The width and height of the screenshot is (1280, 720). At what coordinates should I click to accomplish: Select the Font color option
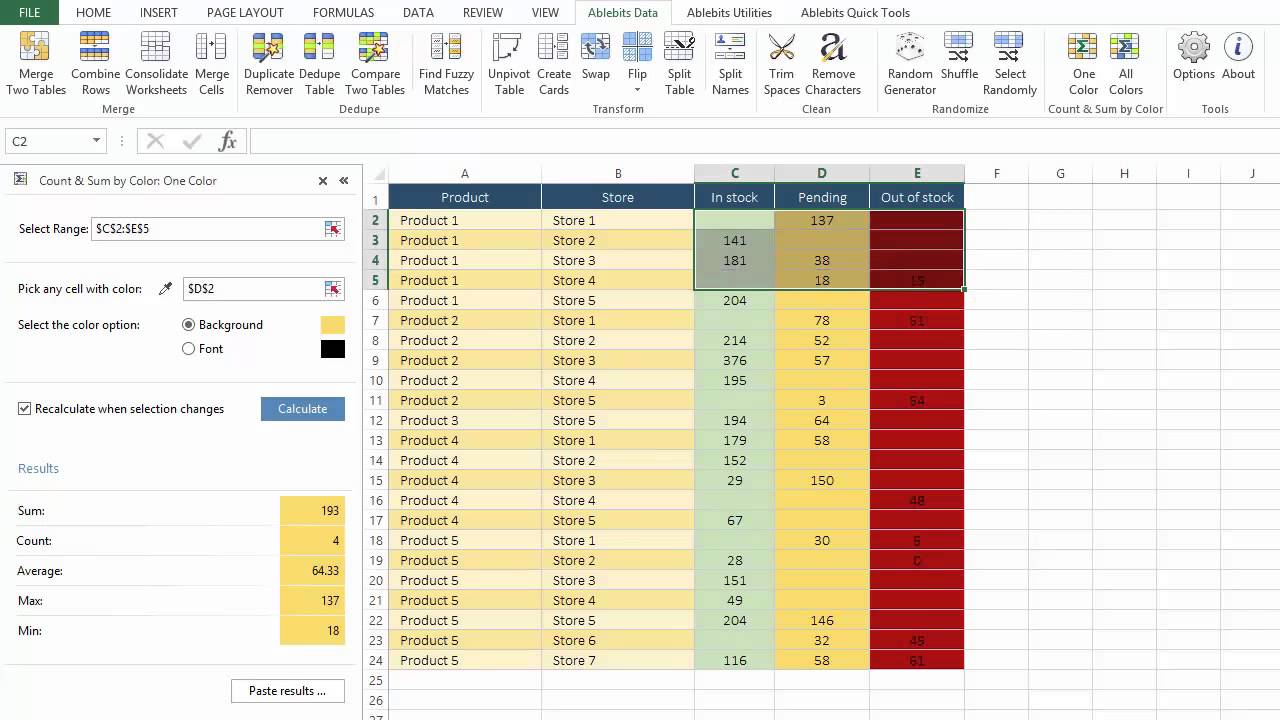coord(188,349)
